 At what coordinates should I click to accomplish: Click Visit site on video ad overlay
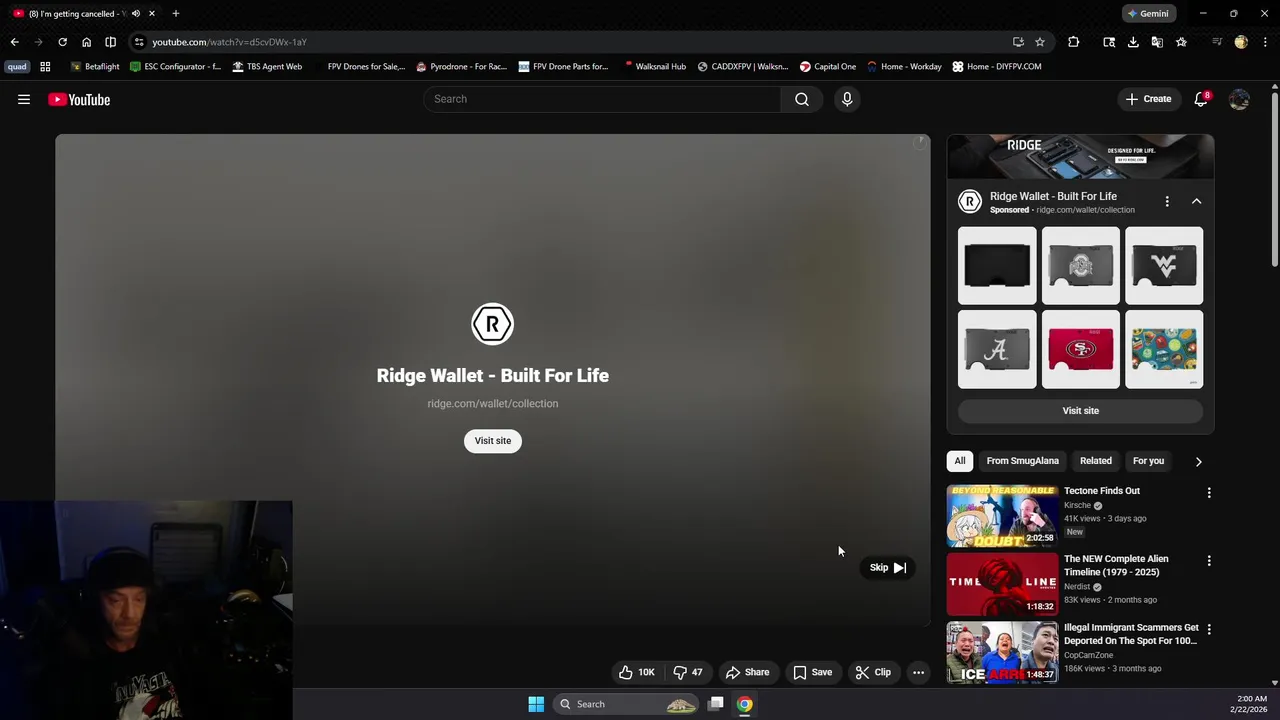493,440
